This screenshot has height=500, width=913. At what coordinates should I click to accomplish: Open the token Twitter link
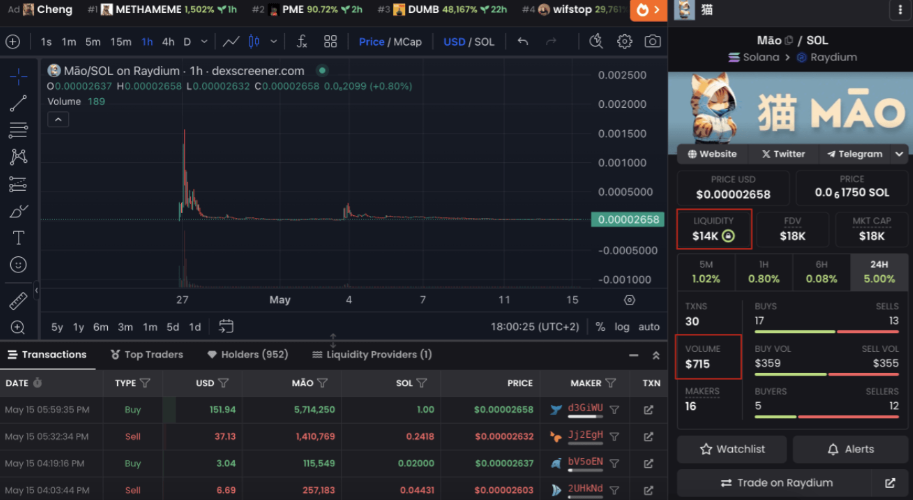coord(783,154)
